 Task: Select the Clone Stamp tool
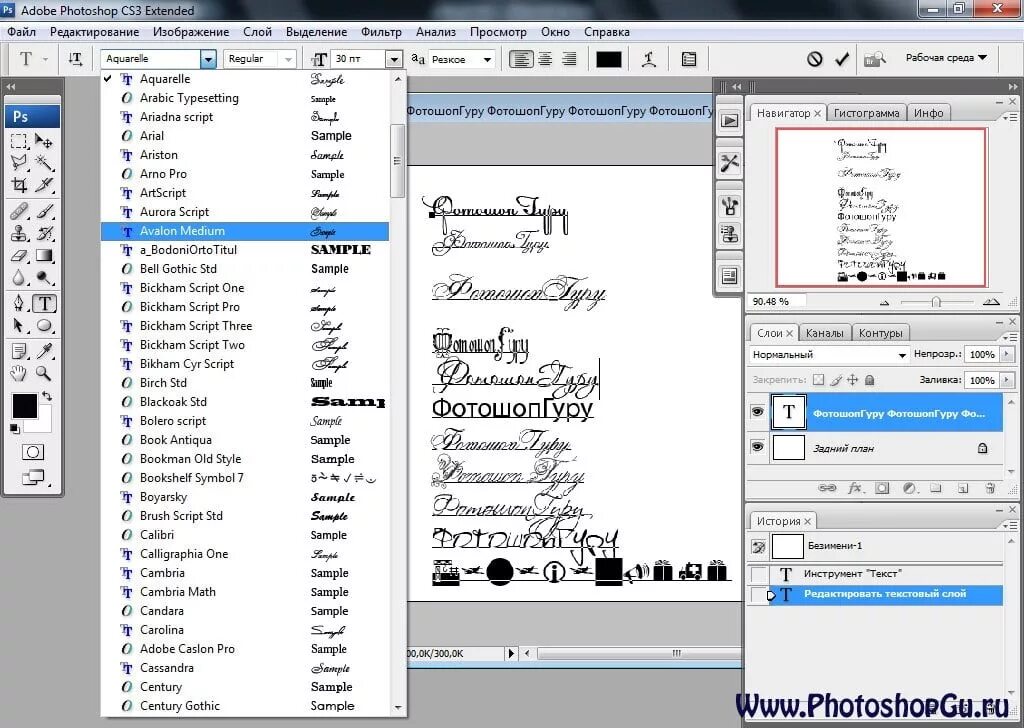[19, 233]
